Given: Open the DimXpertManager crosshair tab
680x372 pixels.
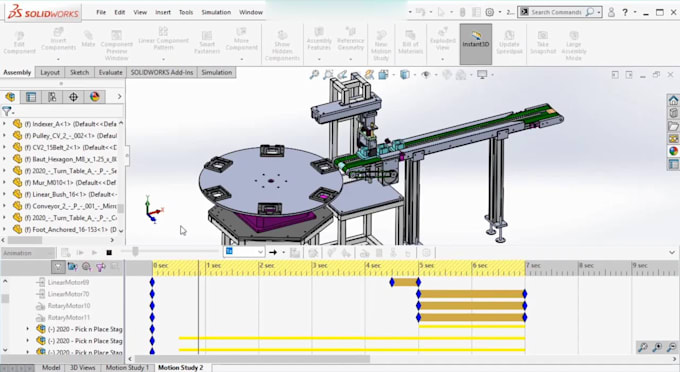Looking at the screenshot, I should 73,97.
